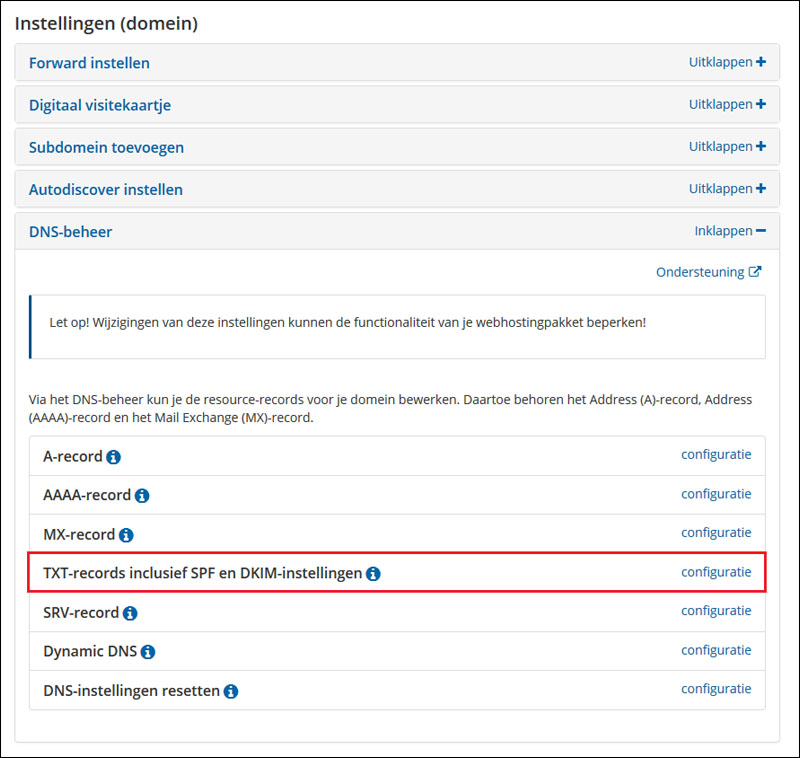Expand the Forward instellen section
The width and height of the screenshot is (800, 758).
(x=727, y=62)
